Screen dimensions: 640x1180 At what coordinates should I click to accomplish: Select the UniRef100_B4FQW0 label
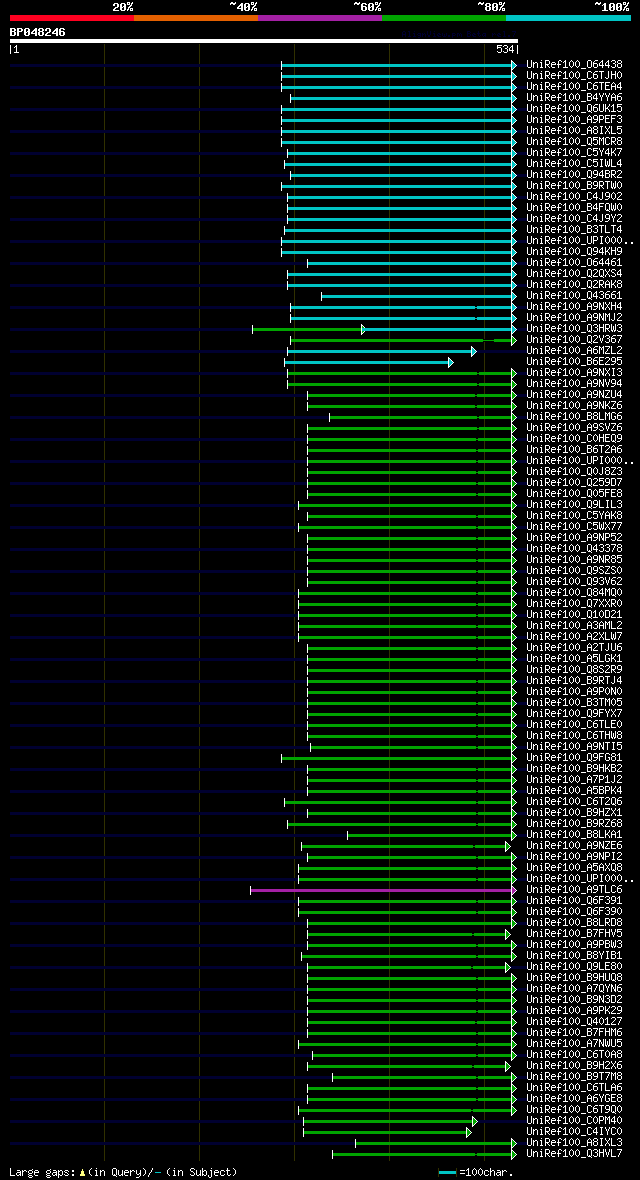click(574, 208)
